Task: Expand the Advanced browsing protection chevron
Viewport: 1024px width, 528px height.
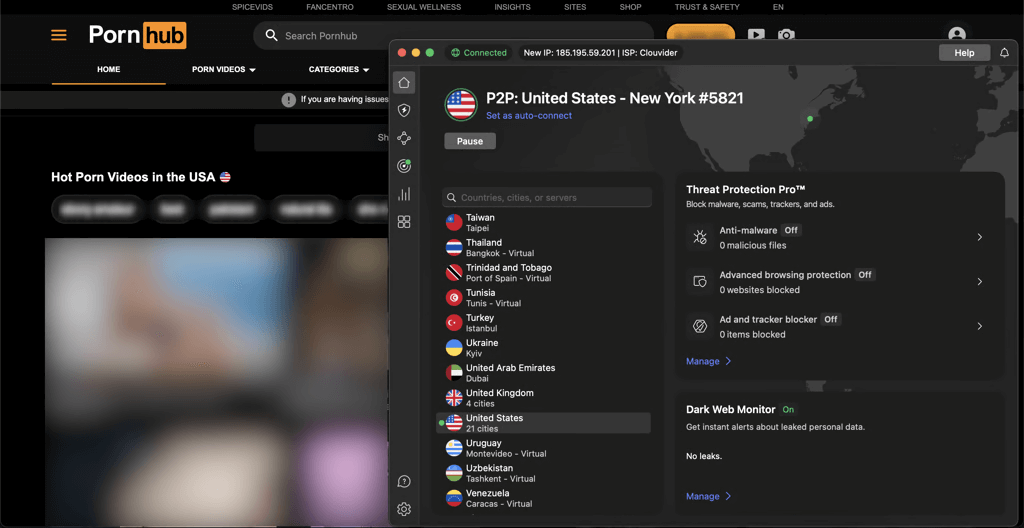Action: point(980,282)
